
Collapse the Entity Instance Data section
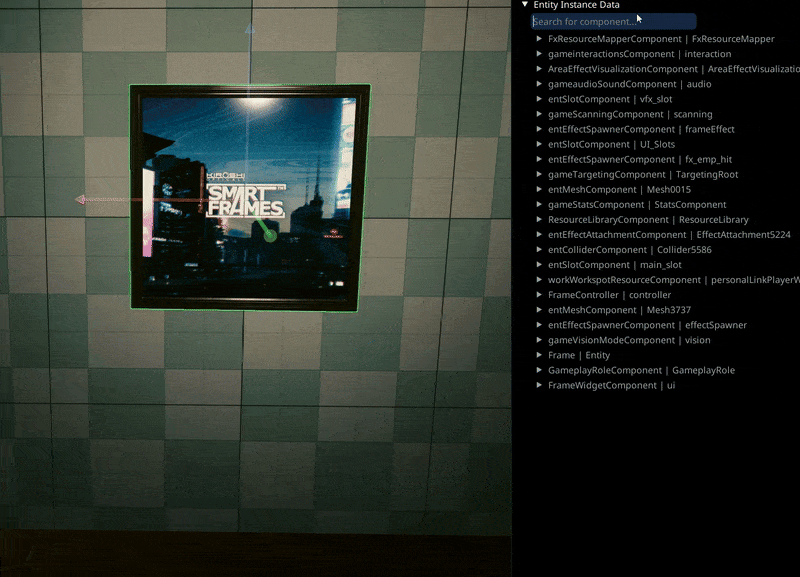[525, 5]
